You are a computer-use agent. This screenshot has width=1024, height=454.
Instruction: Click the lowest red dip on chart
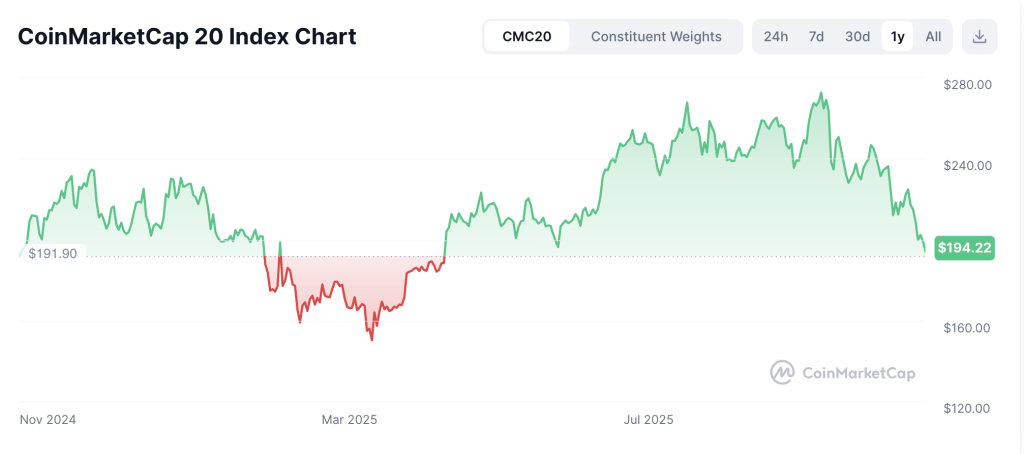pyautogui.click(x=372, y=339)
